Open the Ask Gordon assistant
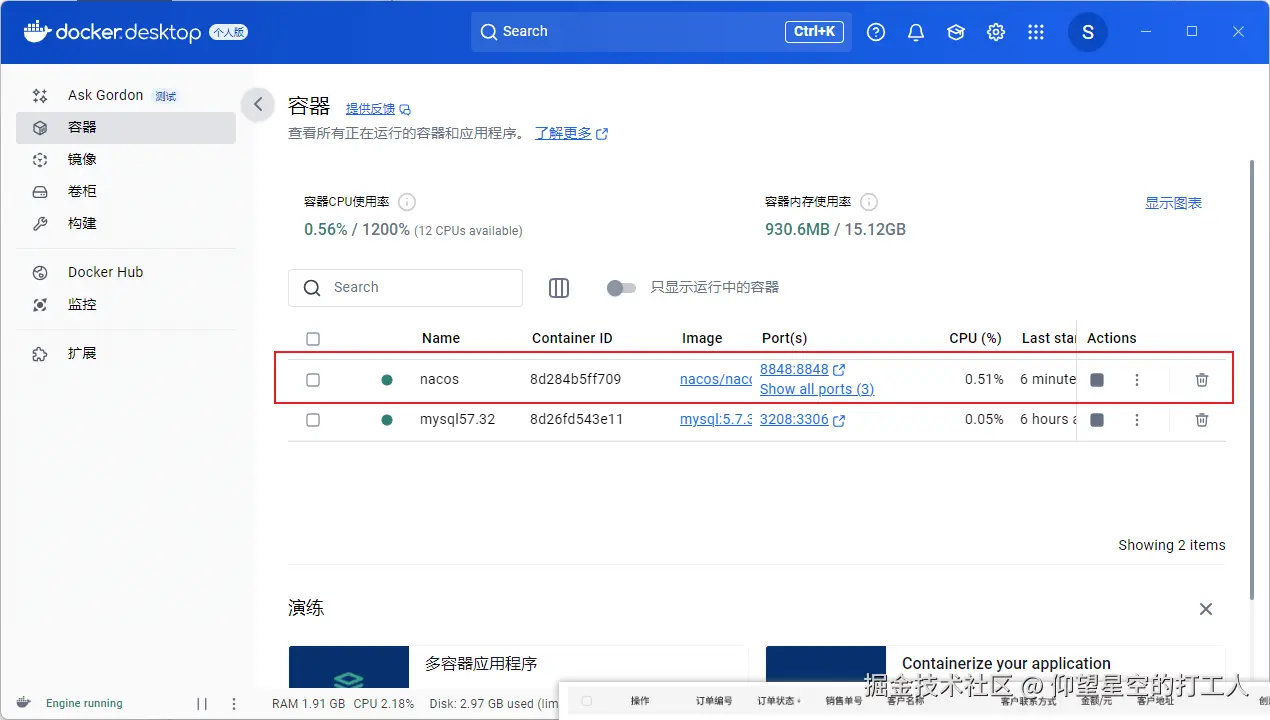Image resolution: width=1270 pixels, height=720 pixels. pyautogui.click(x=106, y=95)
